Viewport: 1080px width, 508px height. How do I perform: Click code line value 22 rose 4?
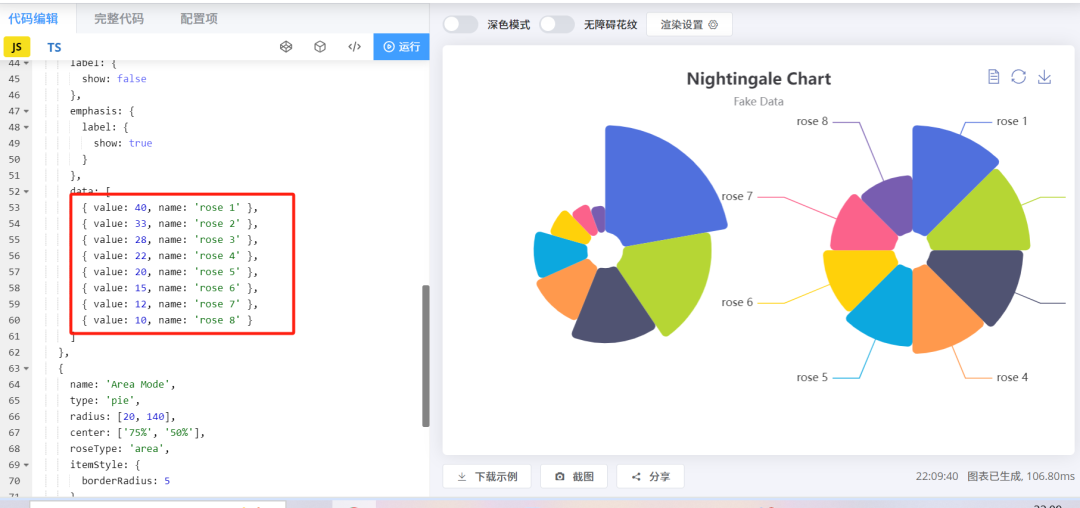click(170, 255)
